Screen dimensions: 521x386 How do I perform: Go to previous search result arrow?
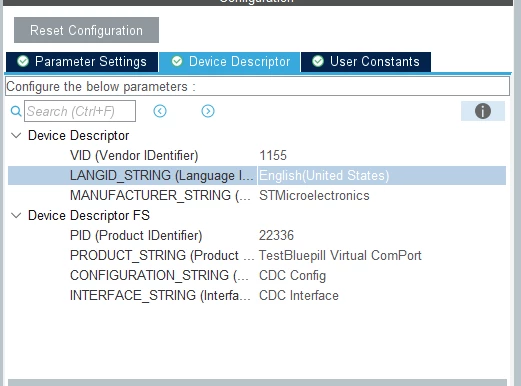(x=160, y=111)
